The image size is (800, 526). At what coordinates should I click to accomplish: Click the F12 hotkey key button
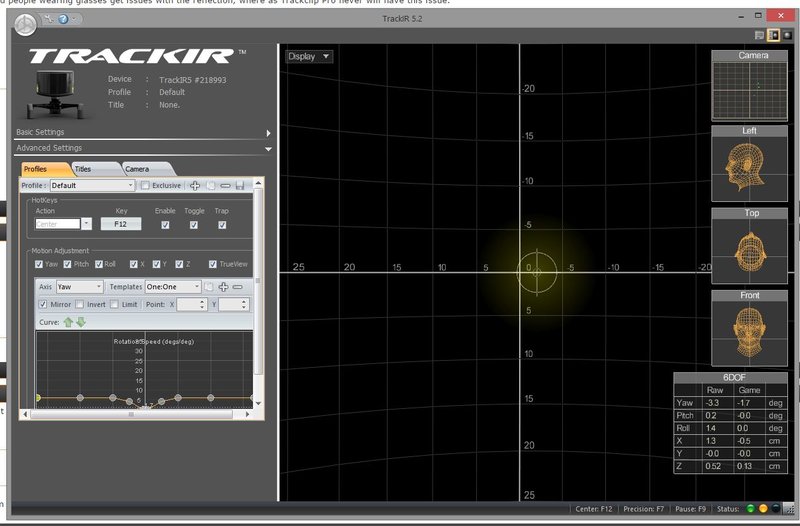pyautogui.click(x=121, y=224)
